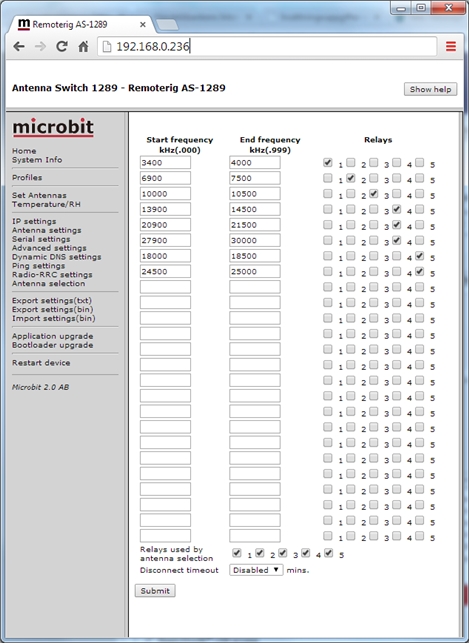Open Radio-RRC settings

(x=52, y=275)
